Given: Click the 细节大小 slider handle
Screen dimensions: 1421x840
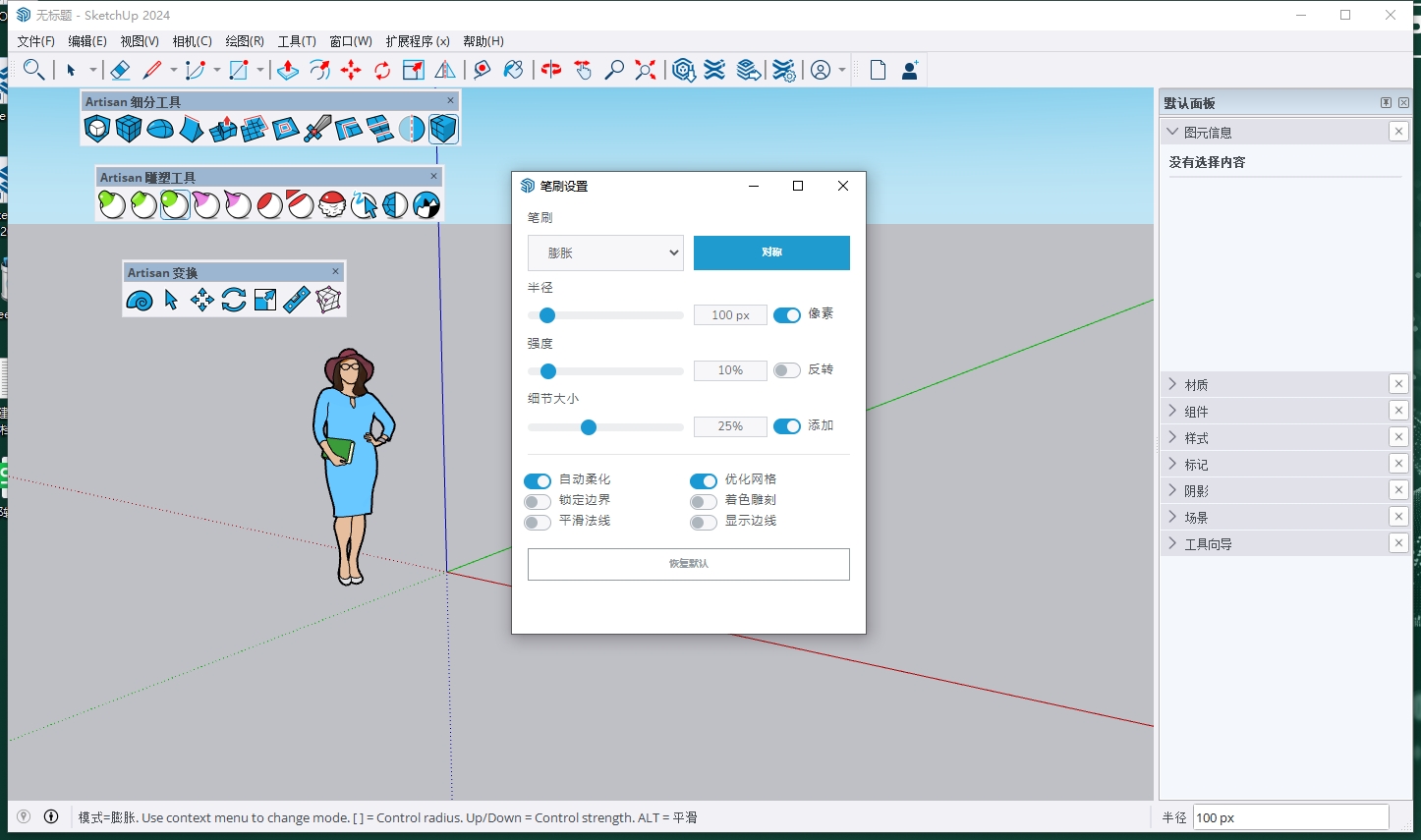Looking at the screenshot, I should pos(589,426).
